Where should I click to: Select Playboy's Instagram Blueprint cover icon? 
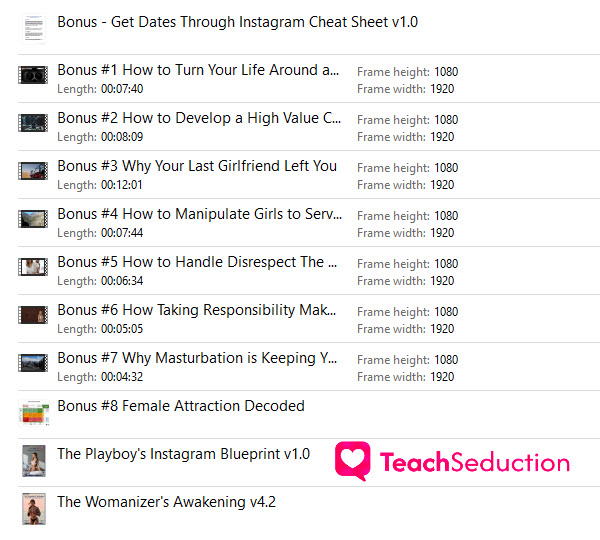pyautogui.click(x=34, y=461)
